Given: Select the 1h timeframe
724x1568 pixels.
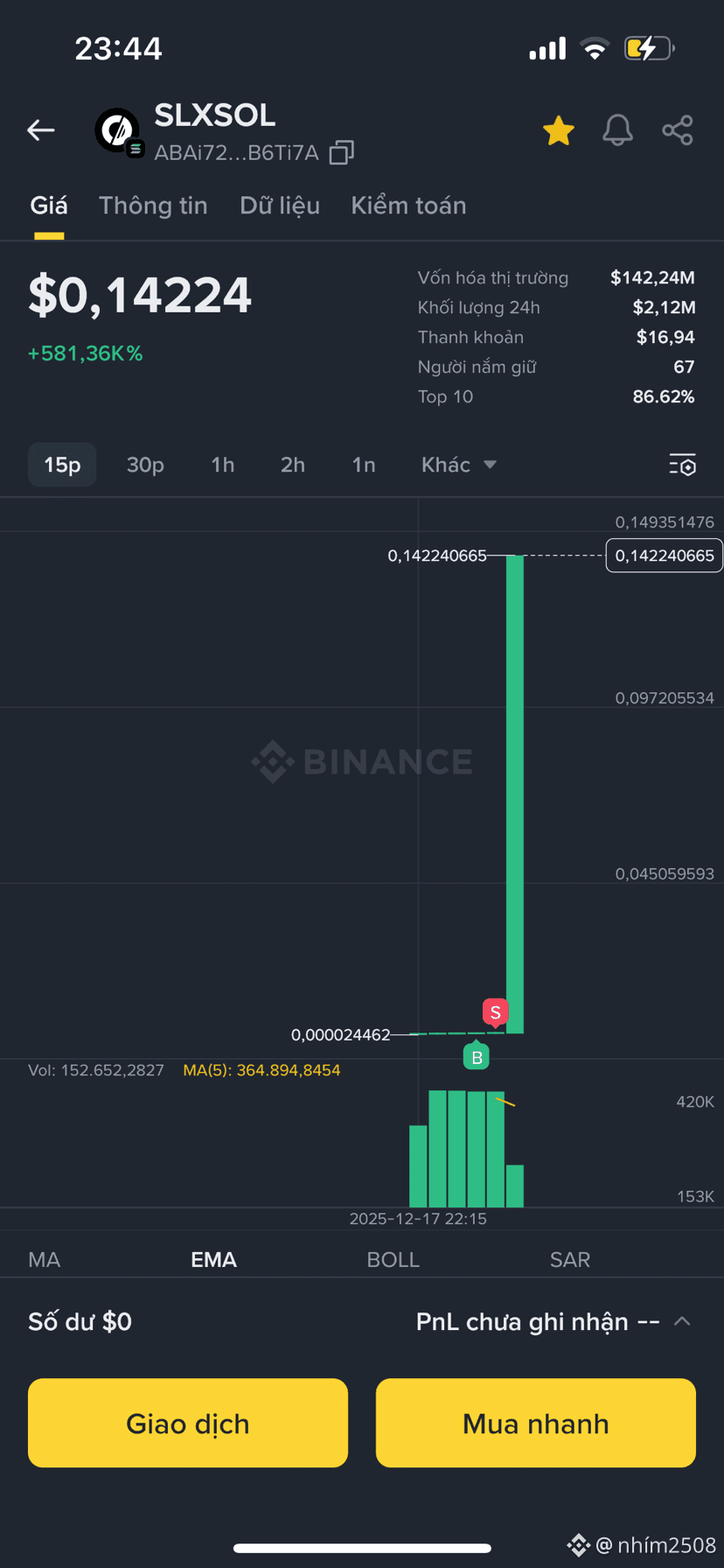Looking at the screenshot, I should tap(223, 465).
